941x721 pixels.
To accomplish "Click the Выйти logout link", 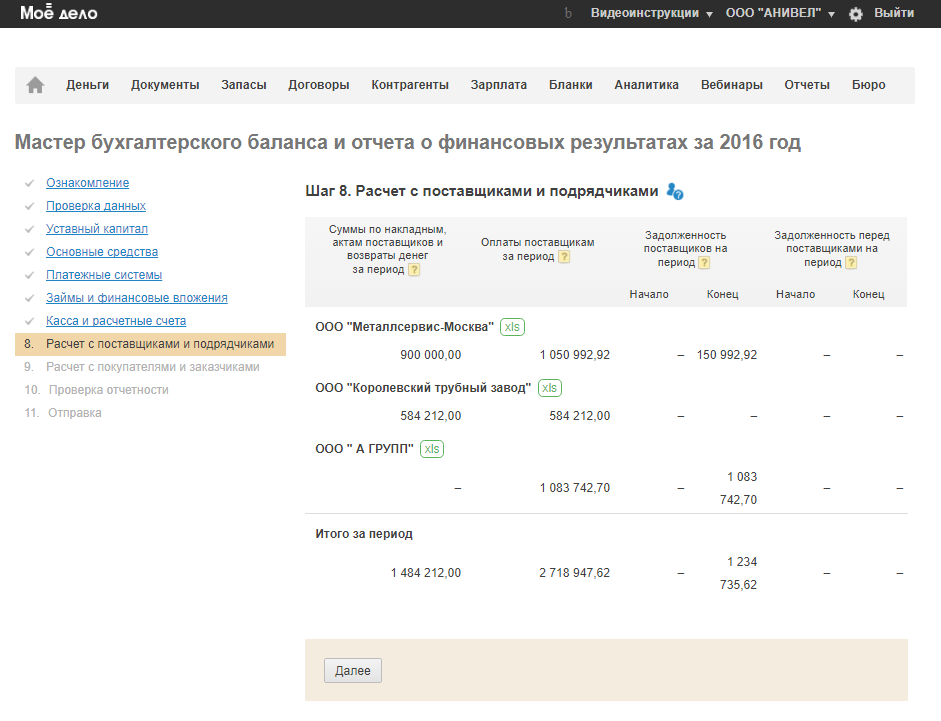I will point(894,14).
